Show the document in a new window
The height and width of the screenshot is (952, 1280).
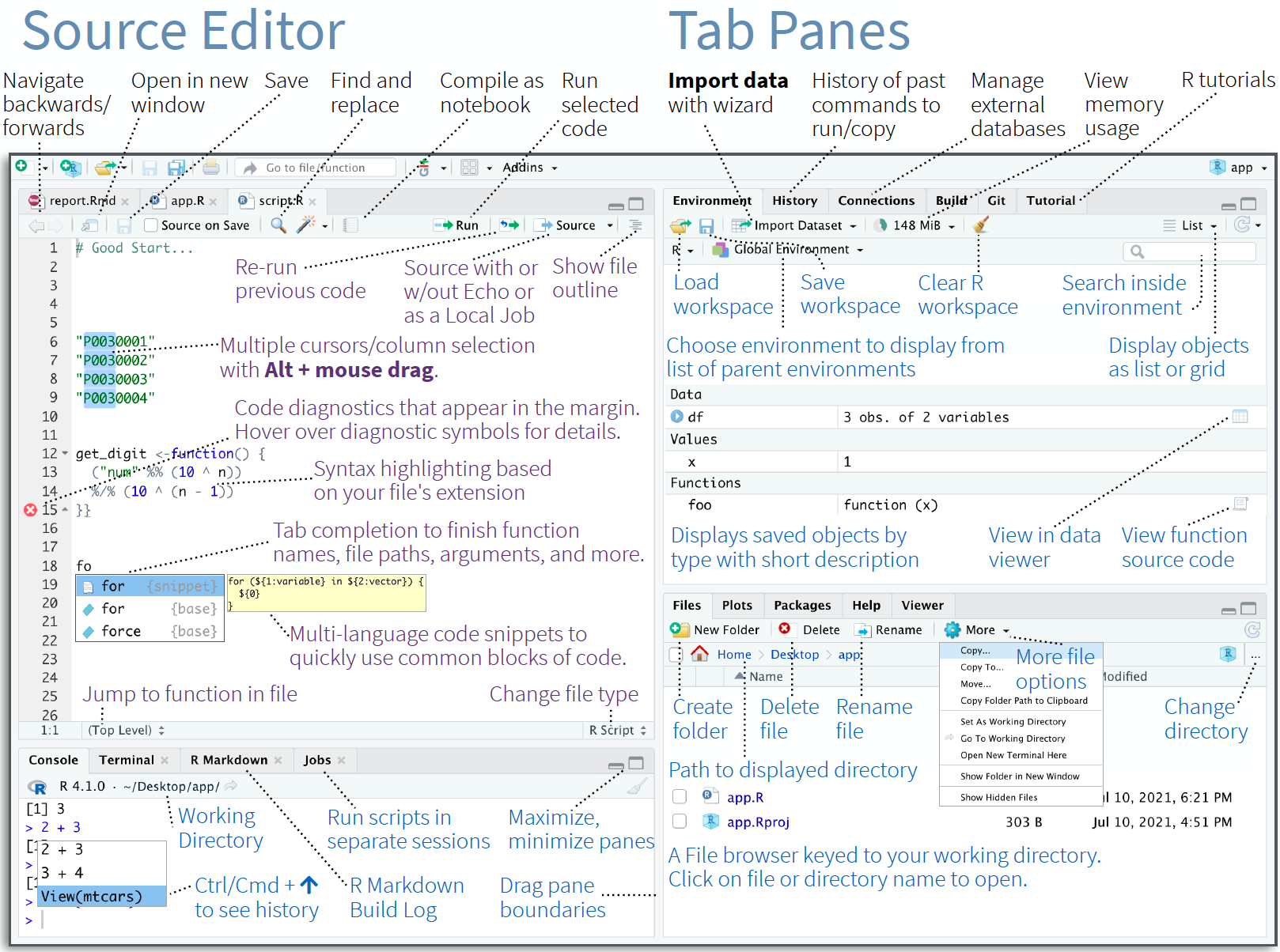[89, 225]
